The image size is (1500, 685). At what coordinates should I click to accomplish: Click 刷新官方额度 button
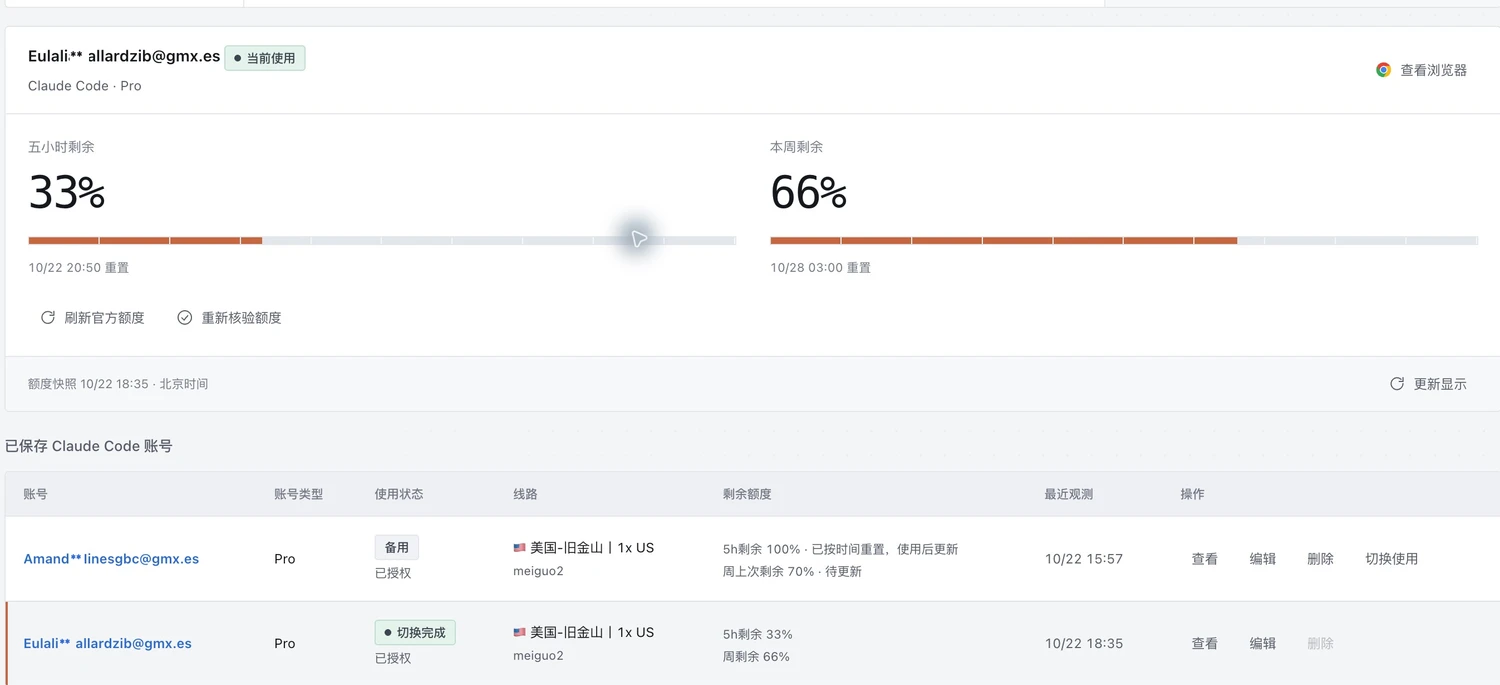92,317
